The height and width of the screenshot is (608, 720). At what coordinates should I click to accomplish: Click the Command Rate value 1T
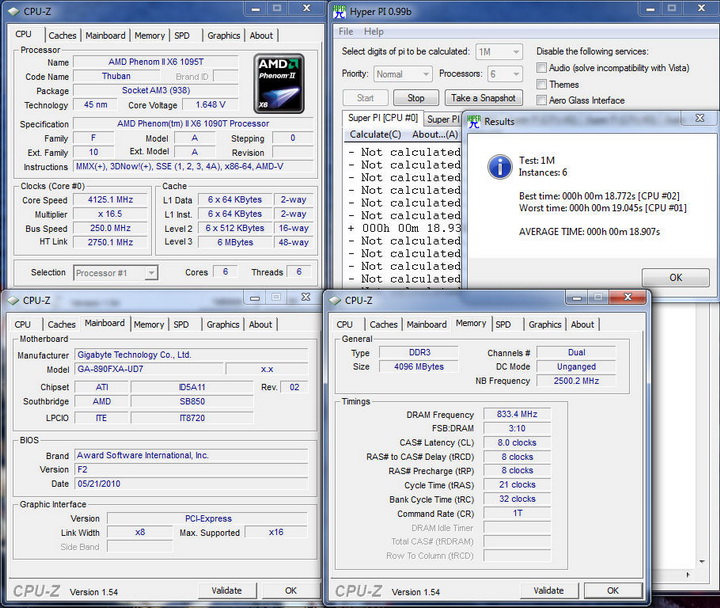coord(517,513)
